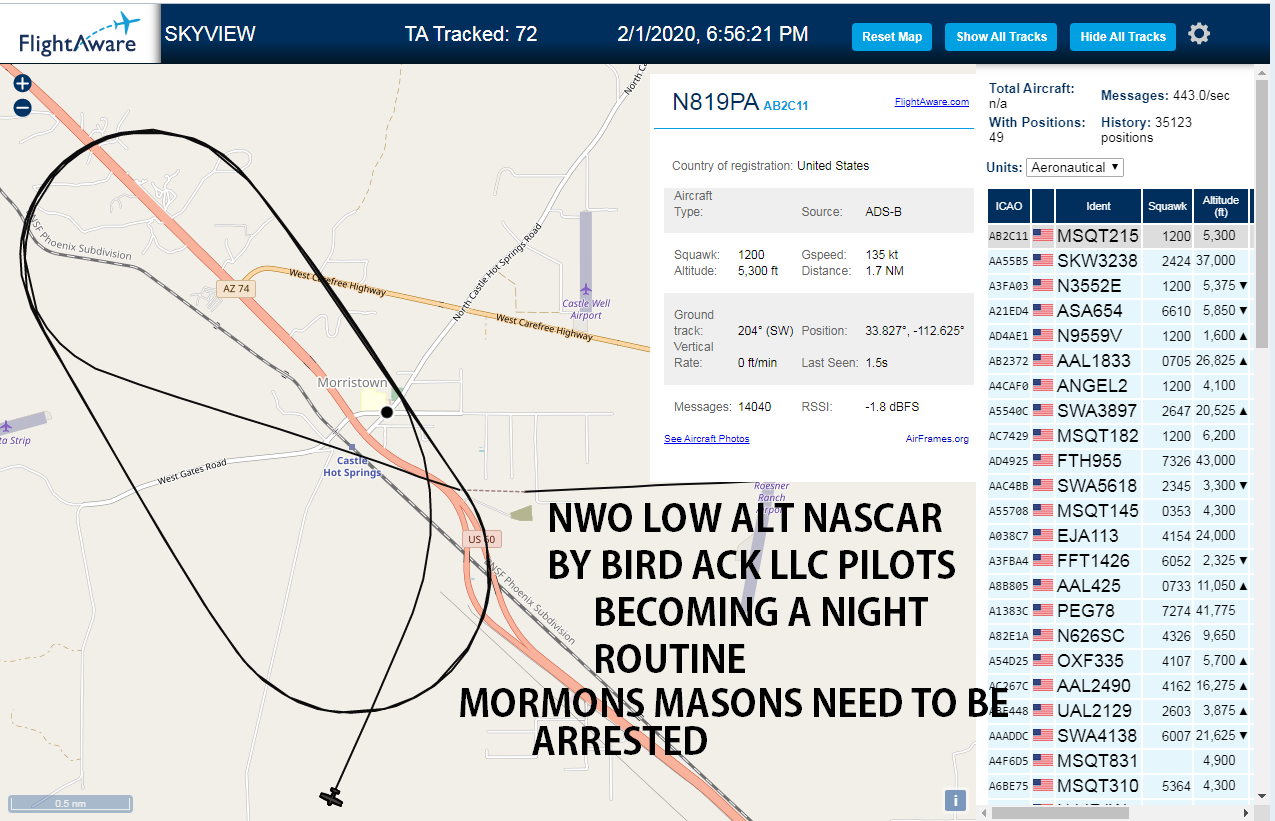Image resolution: width=1275 pixels, height=821 pixels.
Task: Click the 0.5 nm map scale bar
Action: (x=70, y=803)
